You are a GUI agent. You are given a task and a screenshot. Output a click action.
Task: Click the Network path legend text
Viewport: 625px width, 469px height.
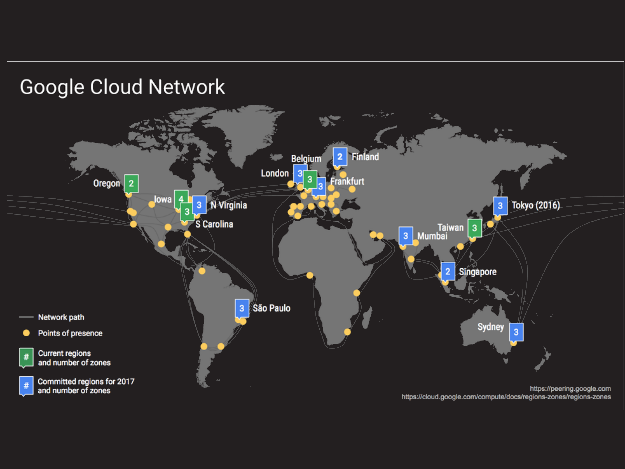(x=61, y=317)
